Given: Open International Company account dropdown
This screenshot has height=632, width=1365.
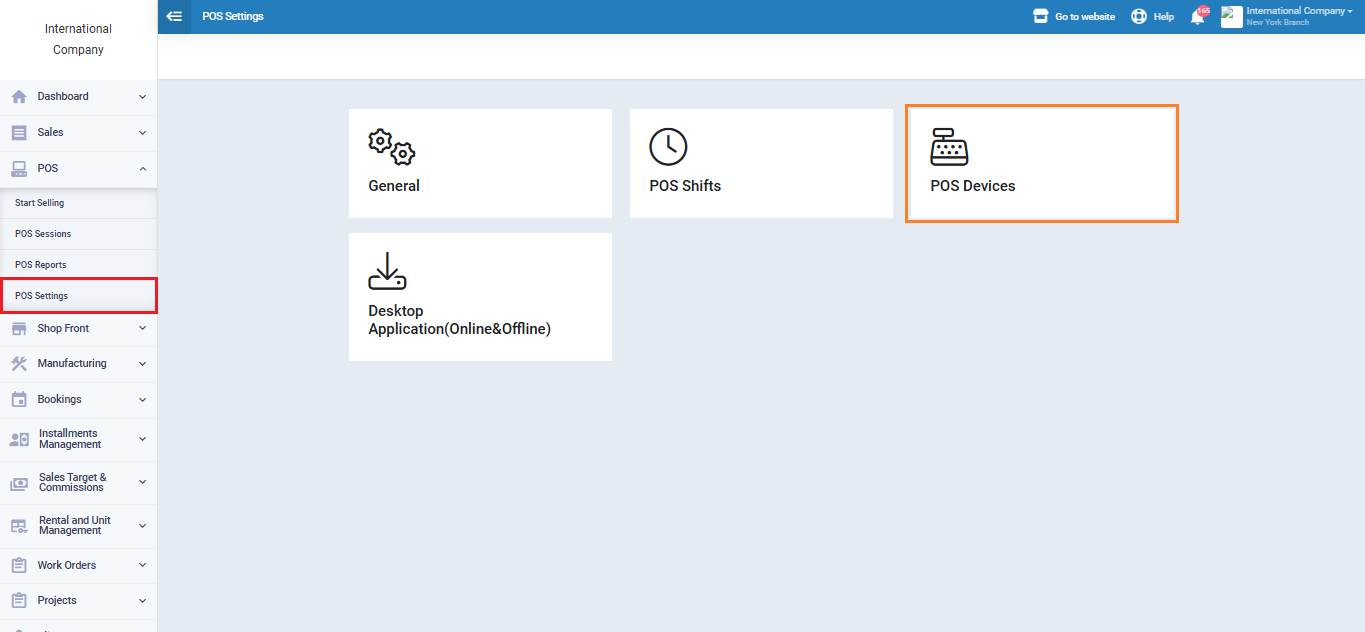Looking at the screenshot, I should point(1299,12).
